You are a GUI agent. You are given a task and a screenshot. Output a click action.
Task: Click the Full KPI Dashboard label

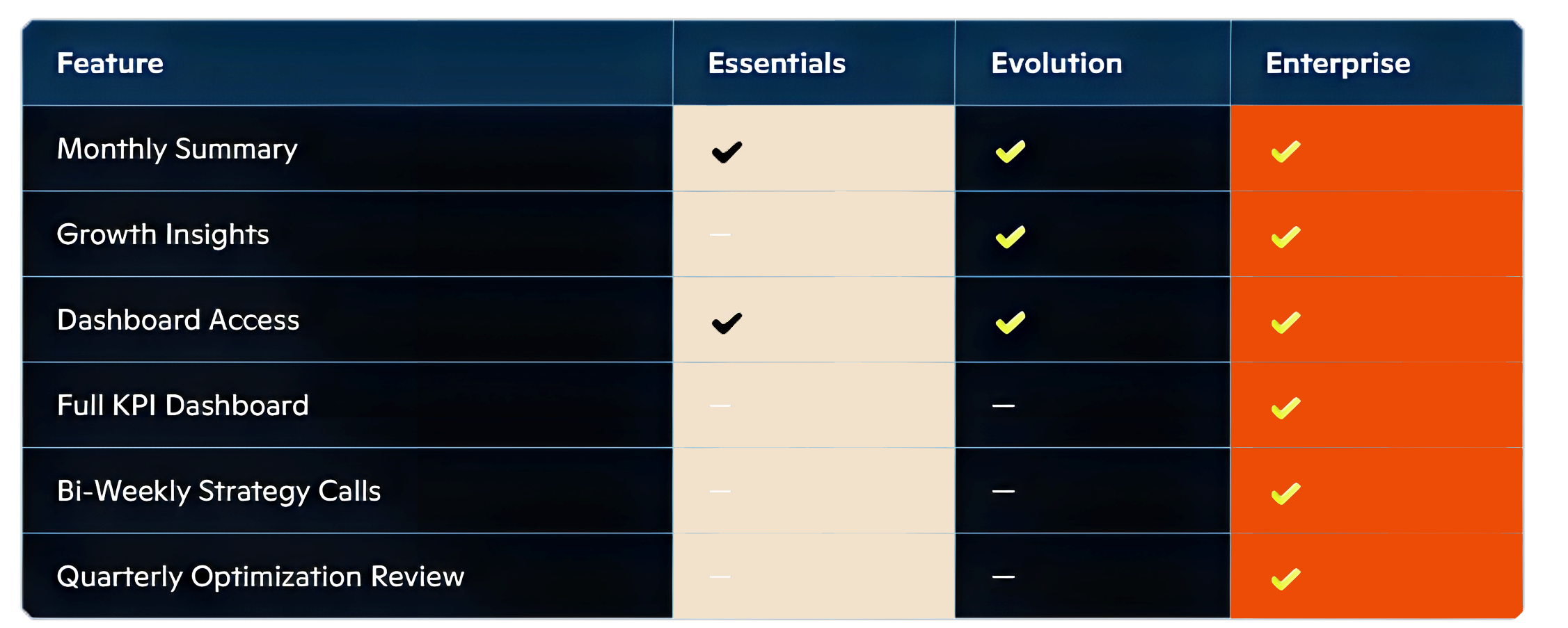[x=182, y=405]
